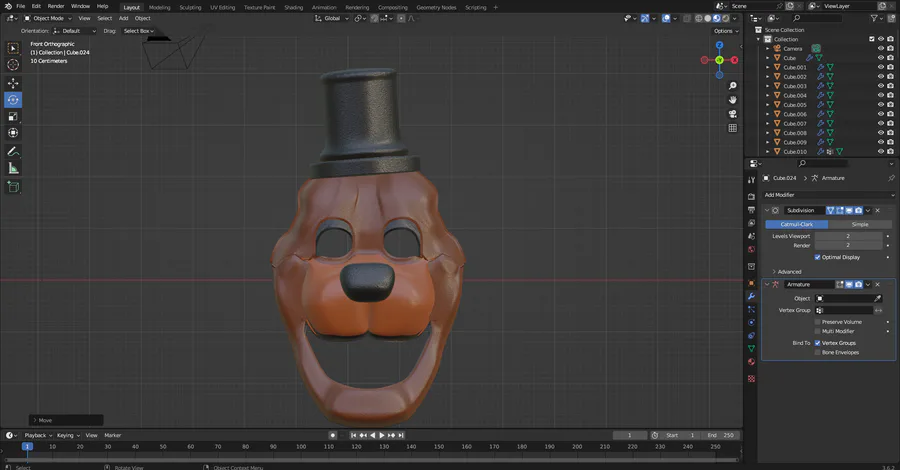Viewport: 900px width, 470px height.
Task: Collapse the Subdivision modifier panel
Action: tap(767, 211)
